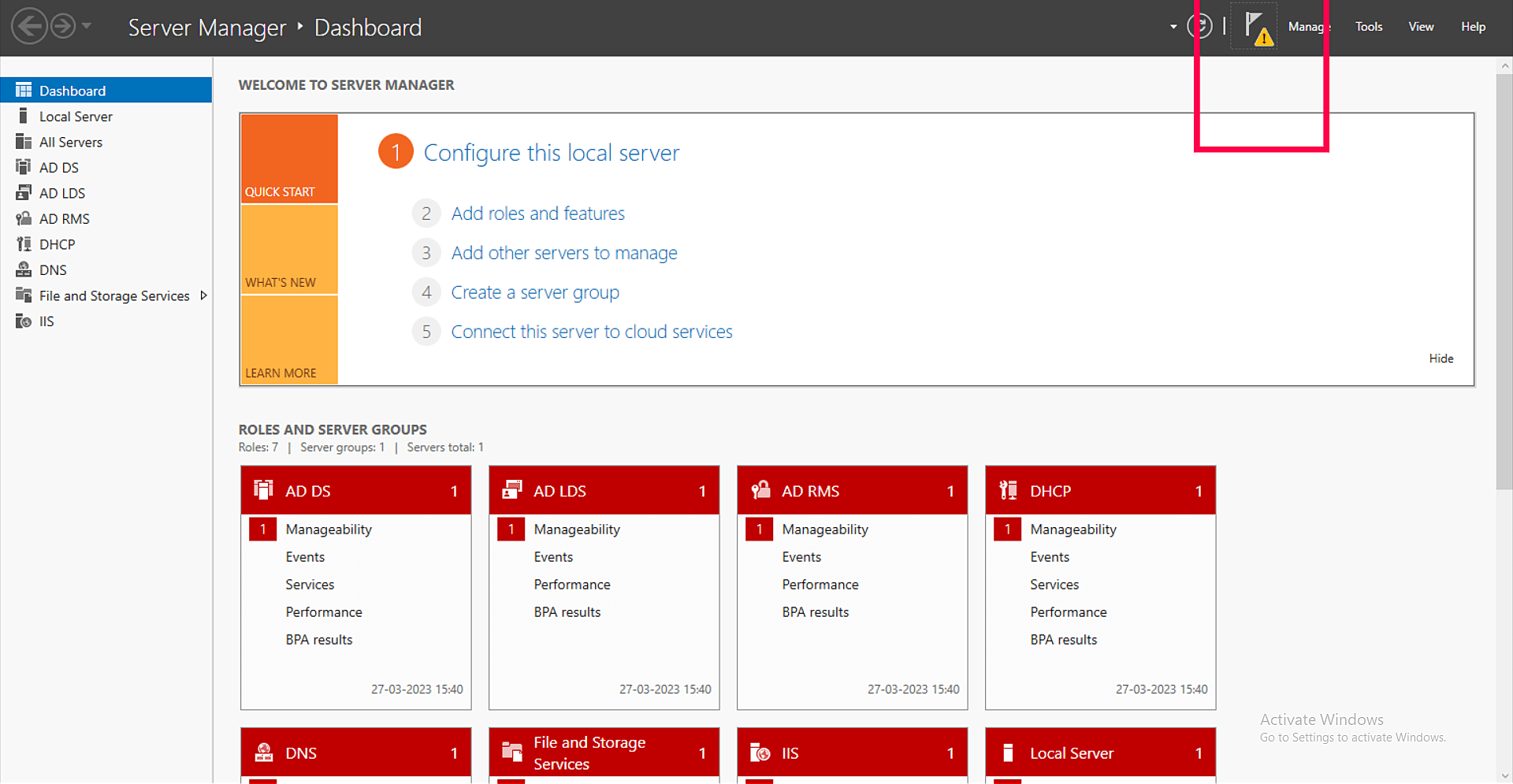Select the DHCP role icon in sidebar
This screenshot has height=784, width=1513.
pos(24,243)
